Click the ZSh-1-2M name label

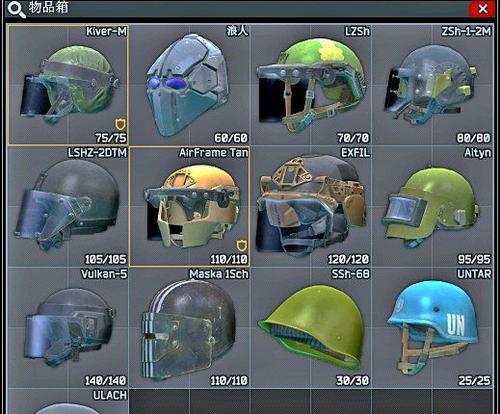pyautogui.click(x=466, y=31)
